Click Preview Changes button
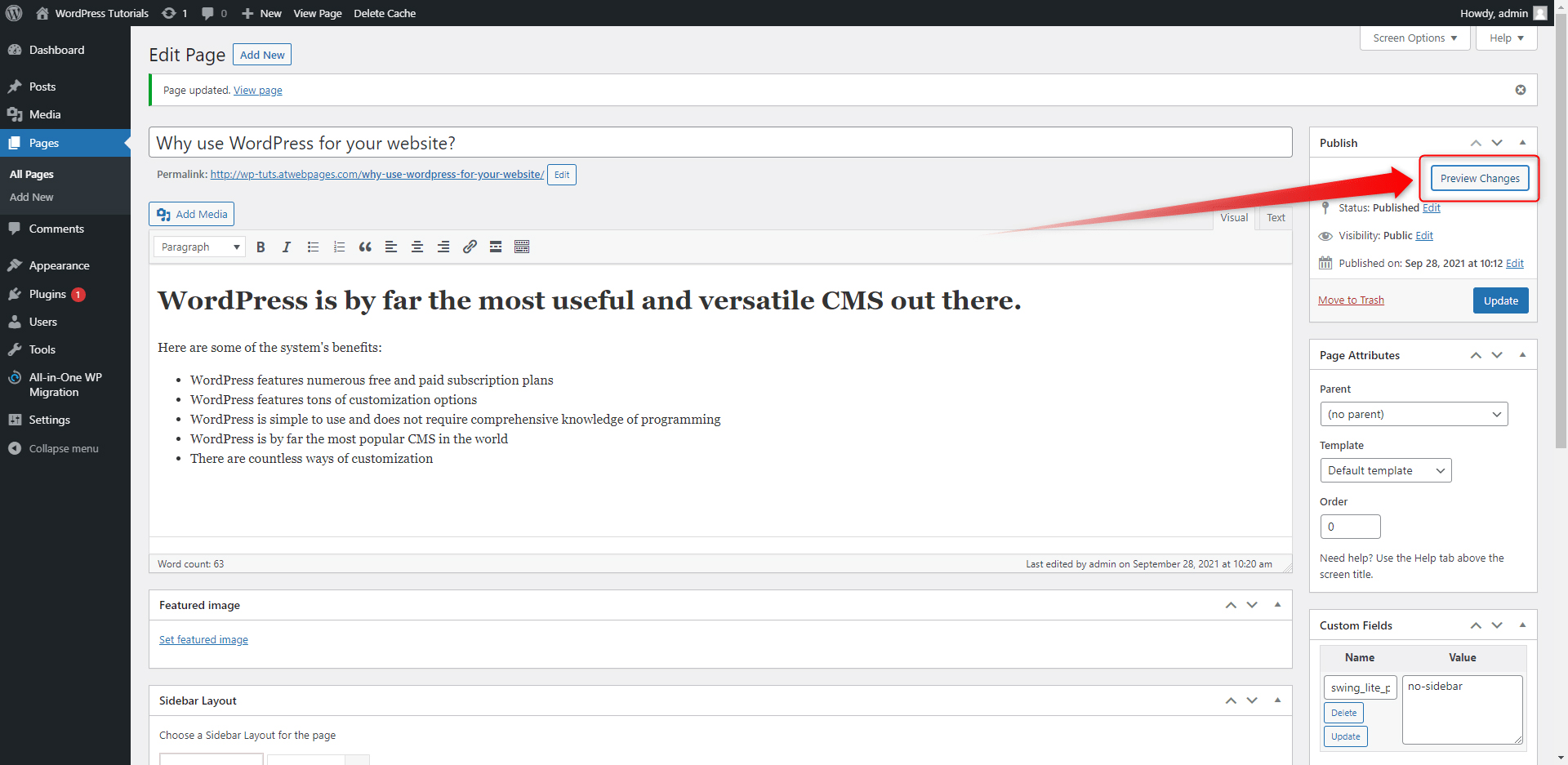The image size is (1568, 765). [x=1480, y=178]
